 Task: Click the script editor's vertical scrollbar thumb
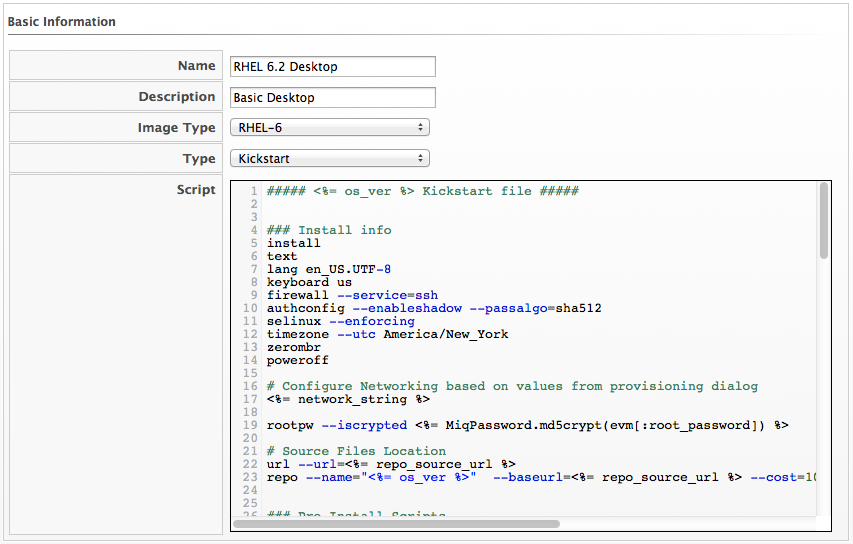tap(823, 220)
